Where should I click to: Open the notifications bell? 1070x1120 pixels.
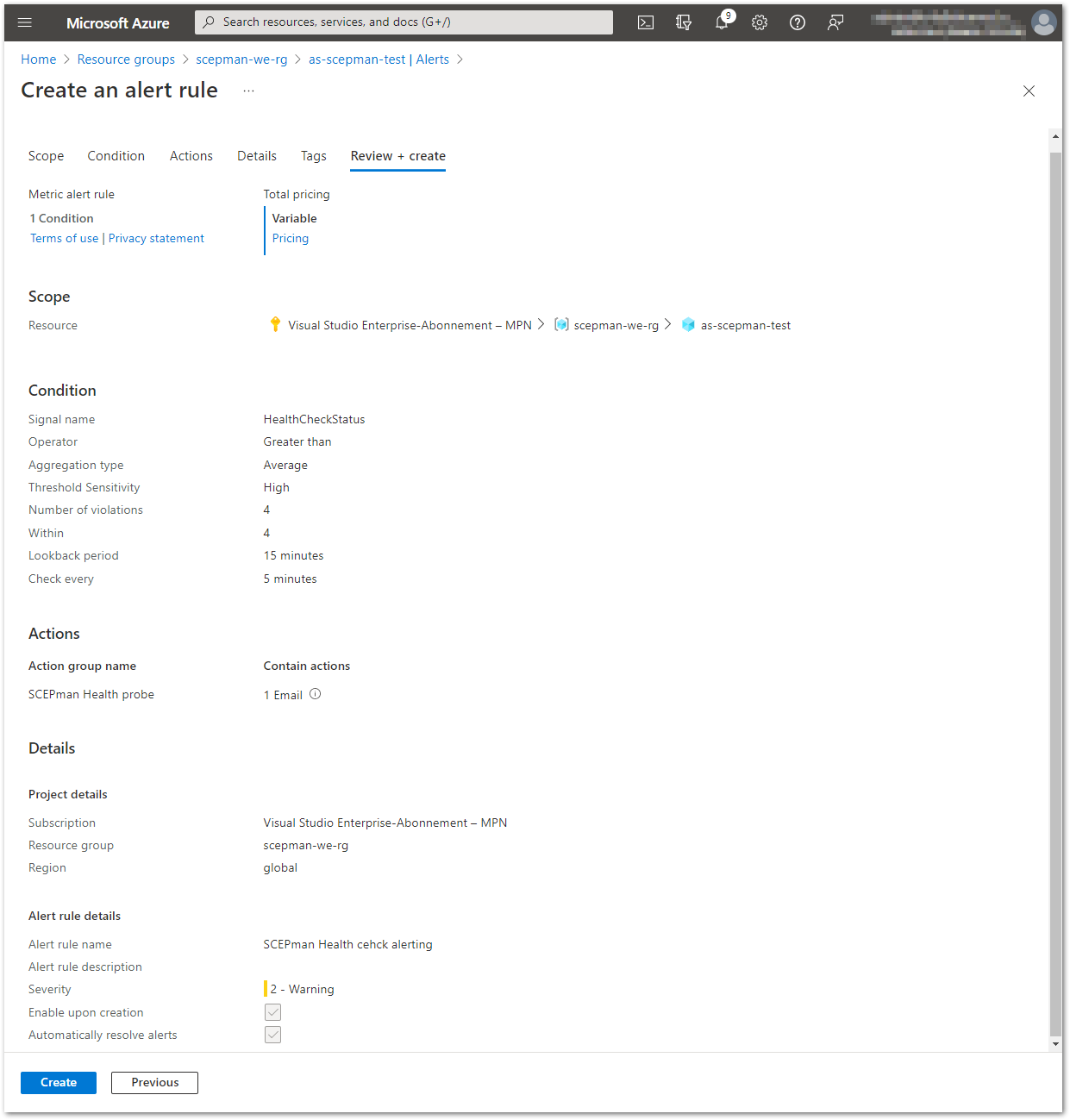[x=722, y=22]
